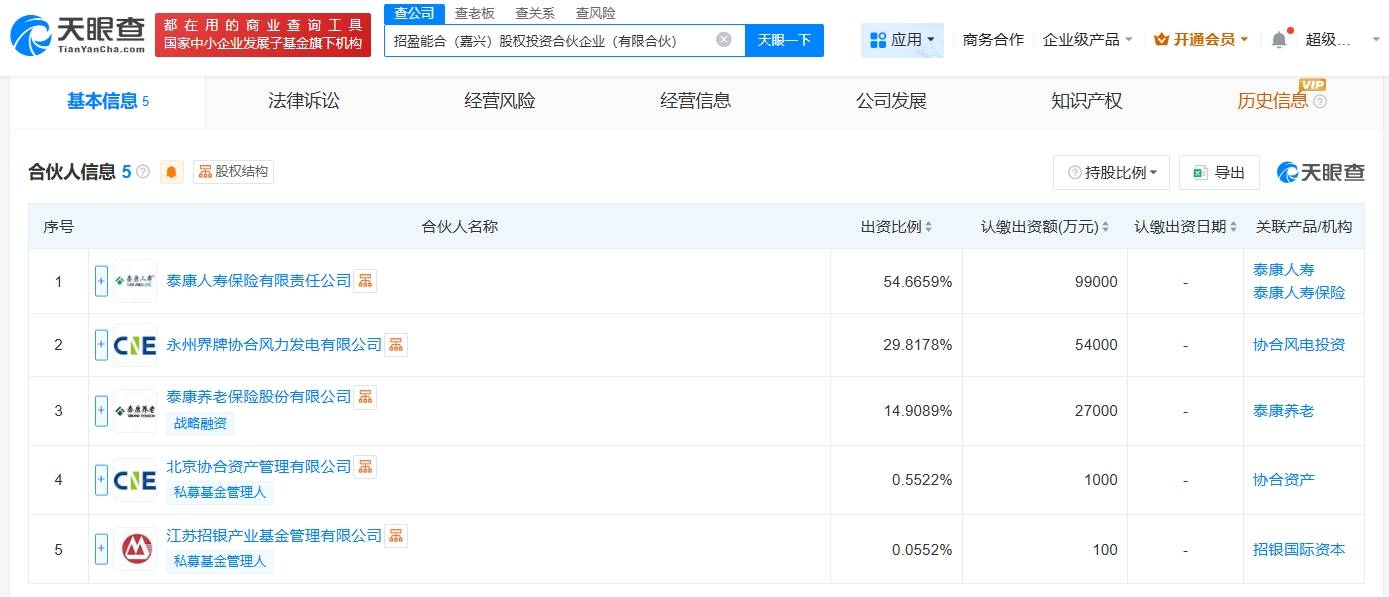1389x597 pixels.
Task: Click the question mark icon beside 合伙人信息 count
Action: tap(143, 172)
